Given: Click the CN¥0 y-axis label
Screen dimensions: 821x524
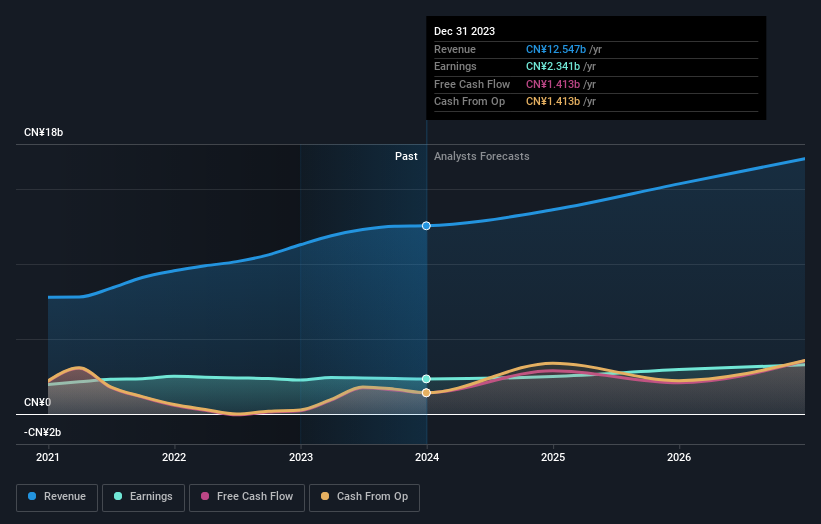Looking at the screenshot, I should tap(38, 402).
